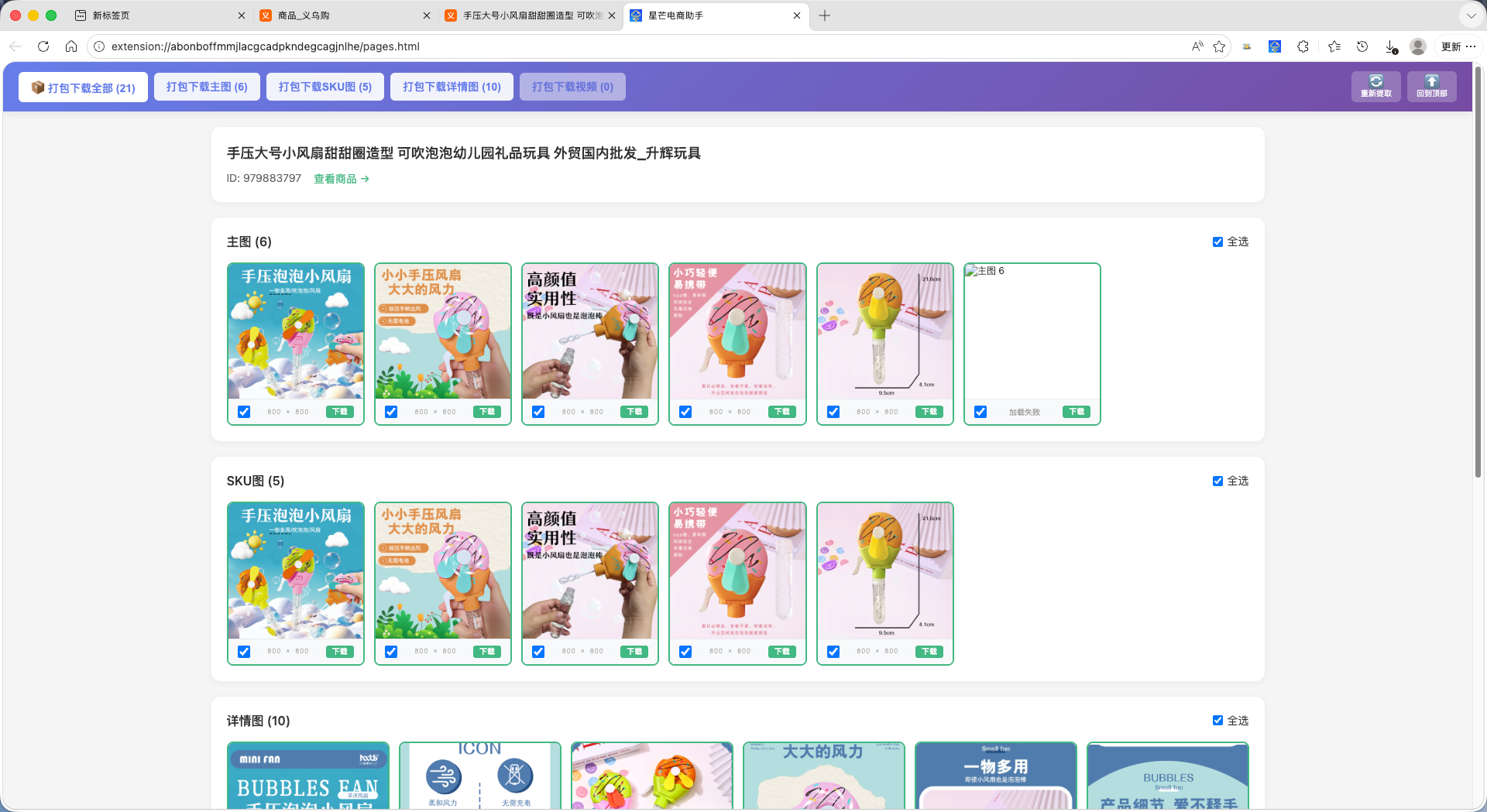Image resolution: width=1487 pixels, height=812 pixels.
Task: Open the user profile avatar
Action: click(1418, 46)
